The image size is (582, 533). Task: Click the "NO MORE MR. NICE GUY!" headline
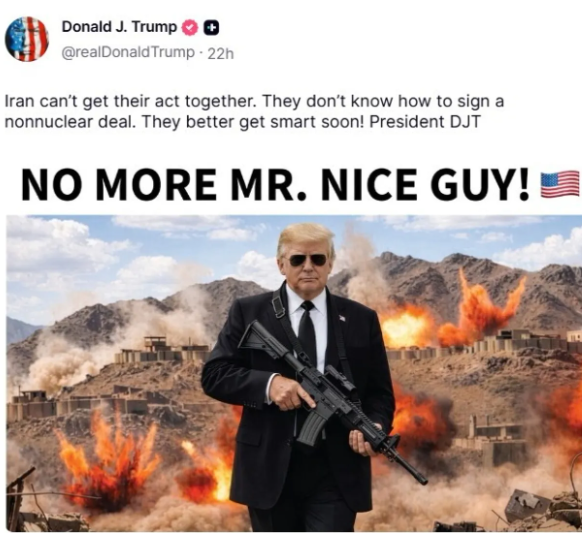[x=275, y=184]
